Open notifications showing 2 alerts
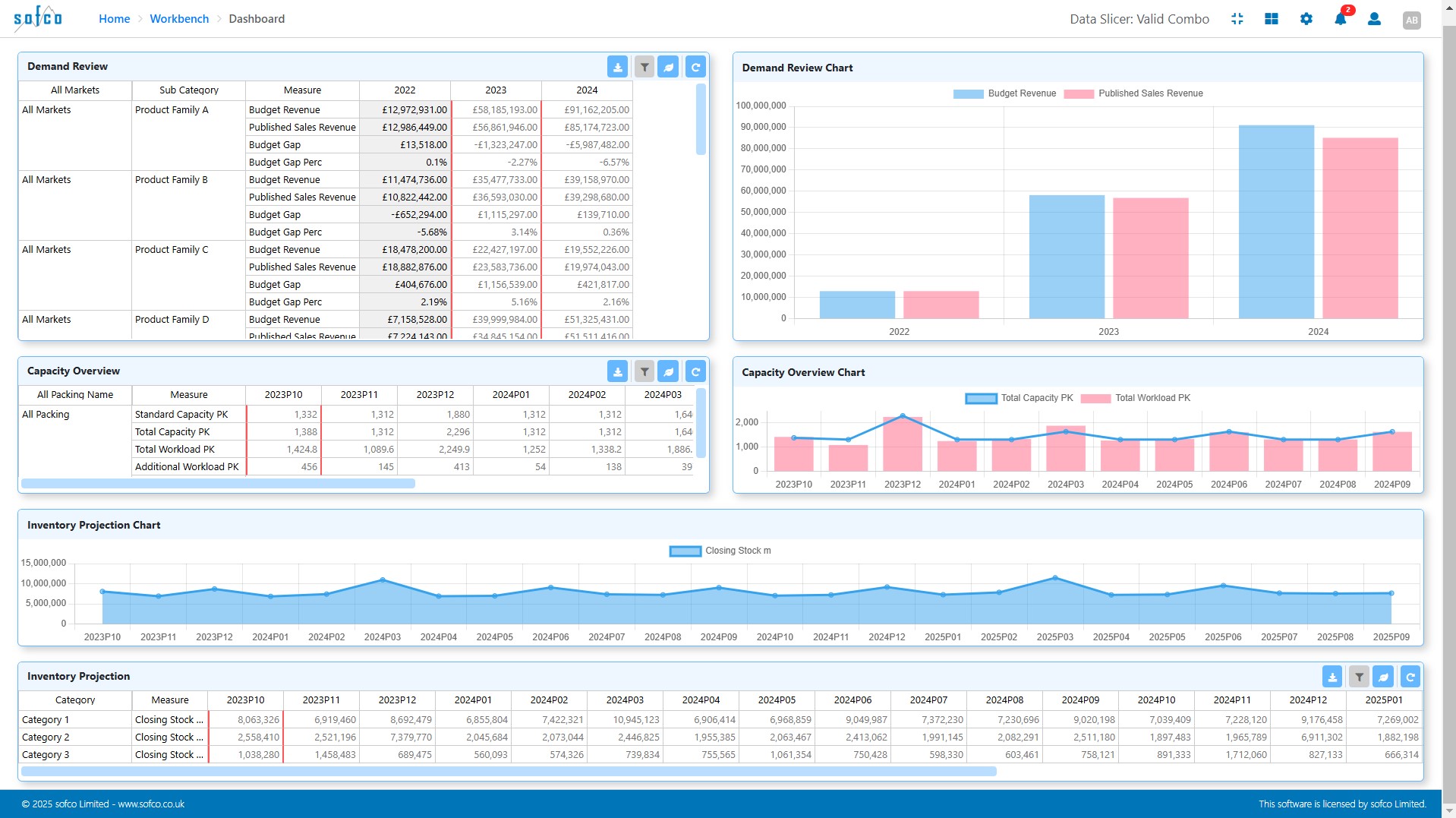 (1340, 19)
